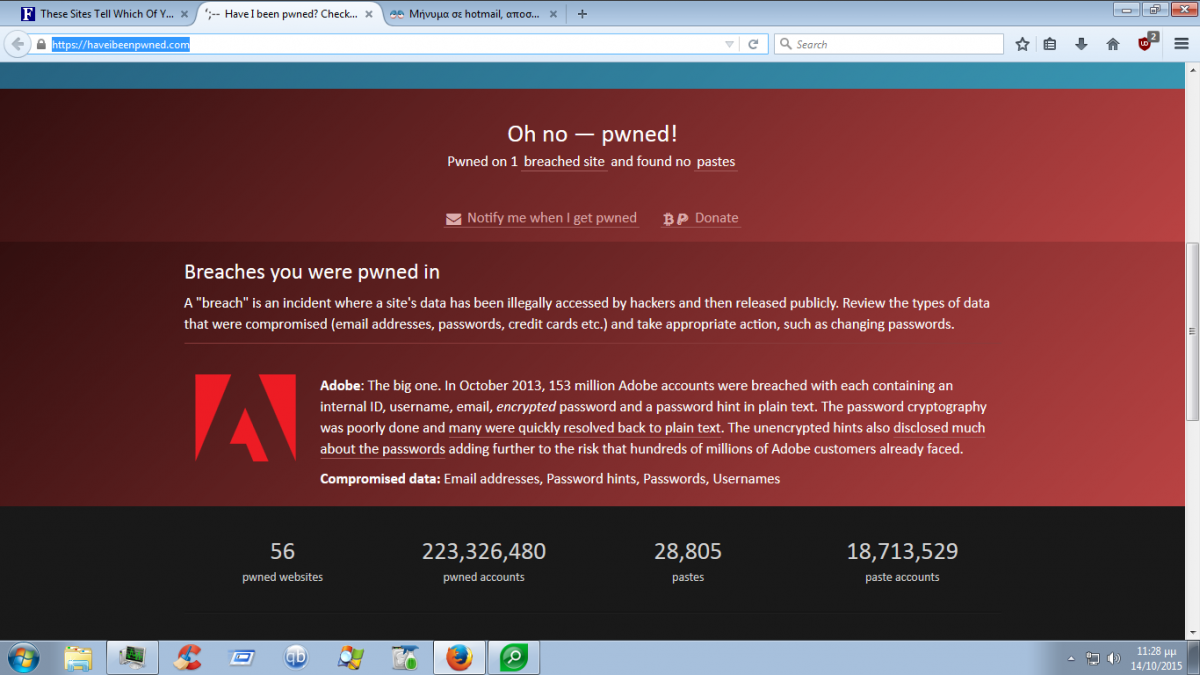
Task: Open the green spray-bottle app in taskbar
Action: (x=405, y=657)
